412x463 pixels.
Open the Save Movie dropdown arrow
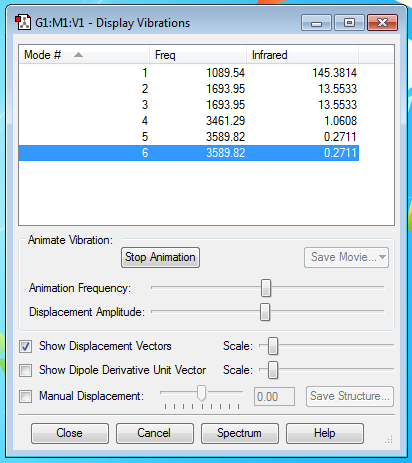382,257
